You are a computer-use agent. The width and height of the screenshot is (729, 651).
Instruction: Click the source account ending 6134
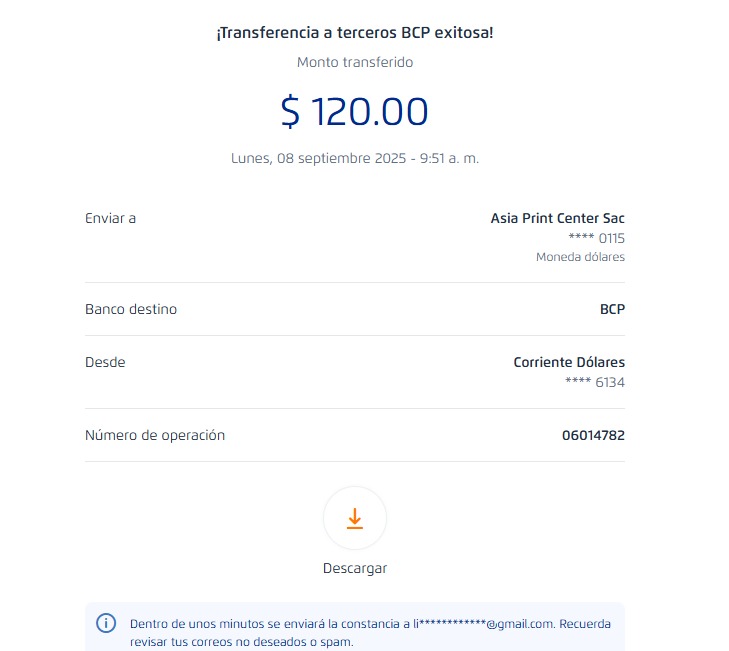(596, 381)
